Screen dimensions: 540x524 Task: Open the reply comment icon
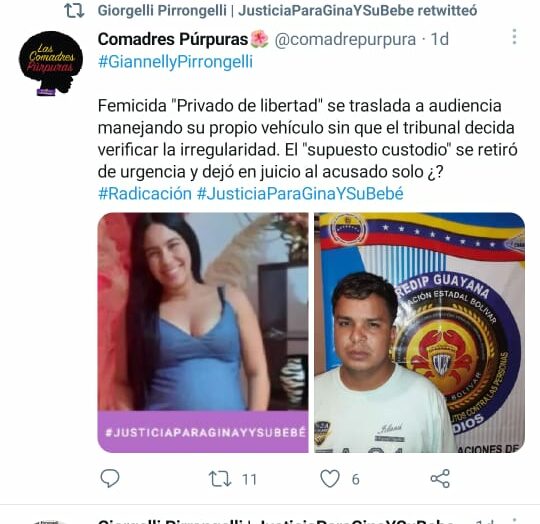[x=110, y=478]
